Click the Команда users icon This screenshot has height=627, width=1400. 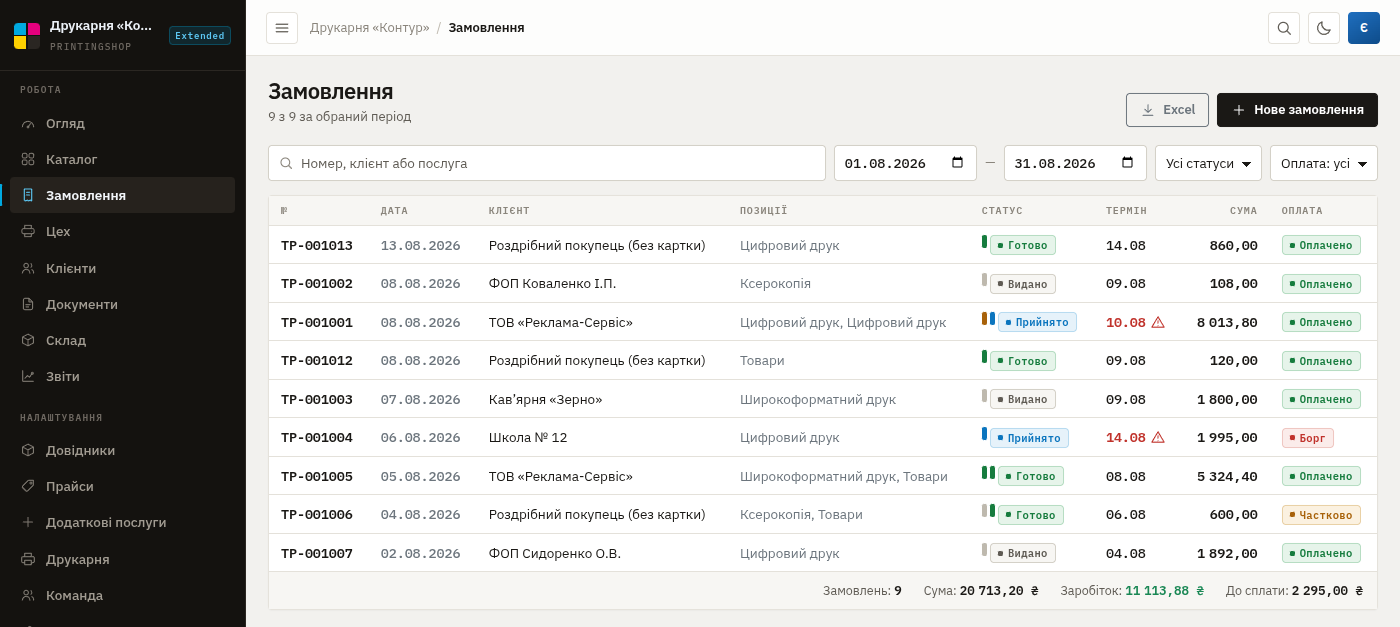28,595
